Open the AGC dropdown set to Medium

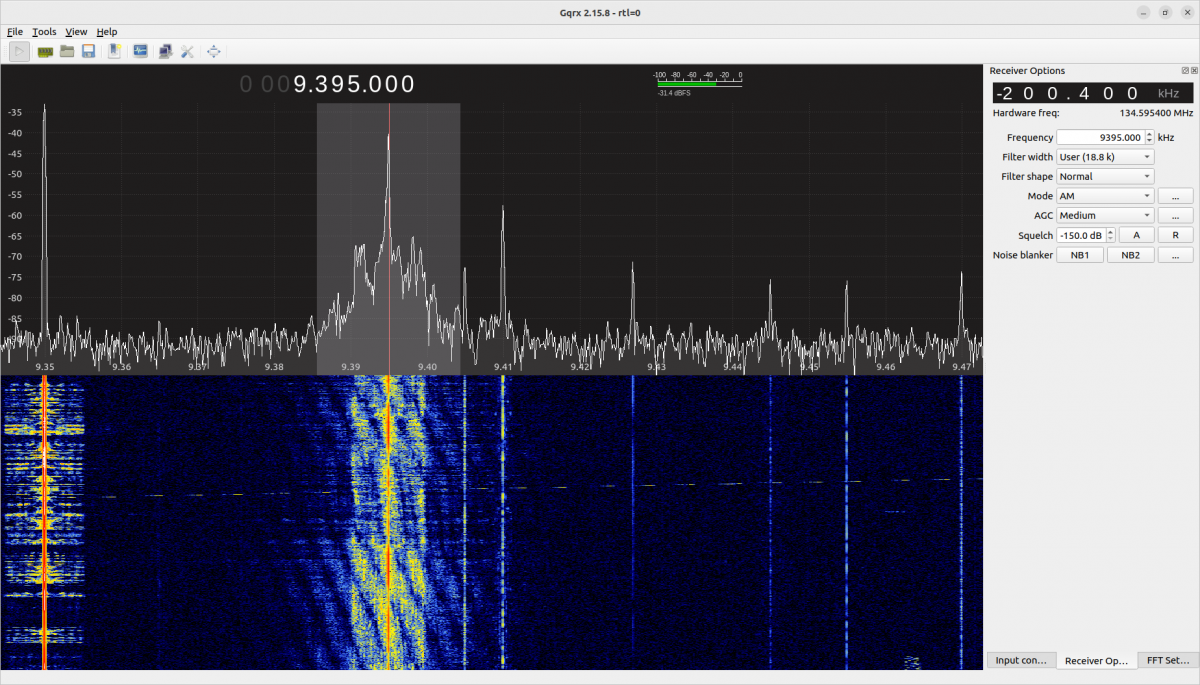(x=1105, y=215)
